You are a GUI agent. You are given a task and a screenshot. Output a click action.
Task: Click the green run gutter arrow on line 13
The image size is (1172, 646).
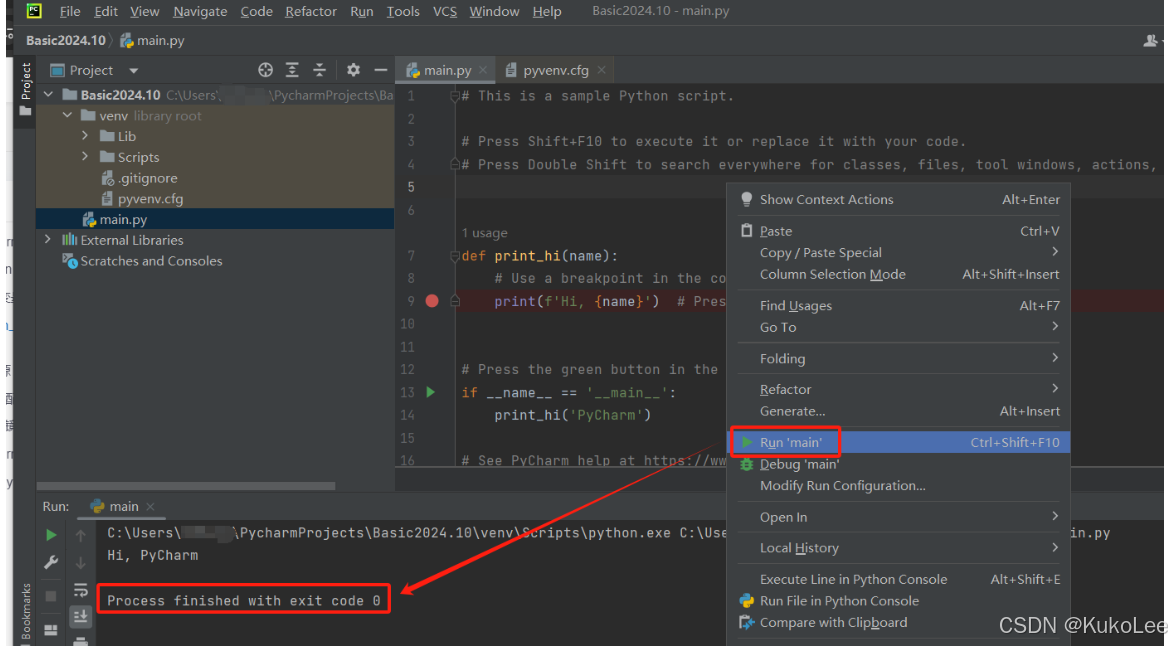pyautogui.click(x=431, y=392)
